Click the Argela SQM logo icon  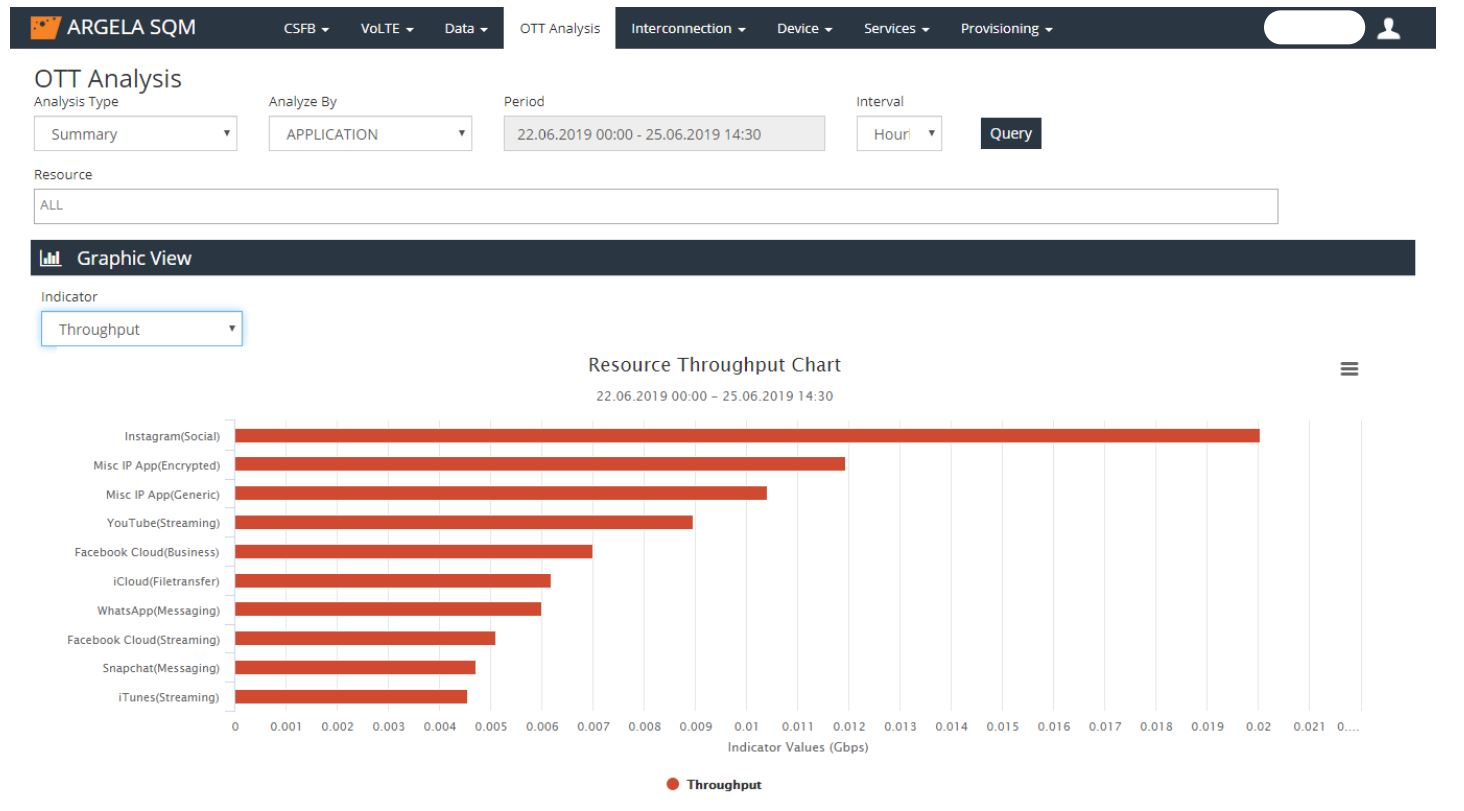tap(45, 28)
